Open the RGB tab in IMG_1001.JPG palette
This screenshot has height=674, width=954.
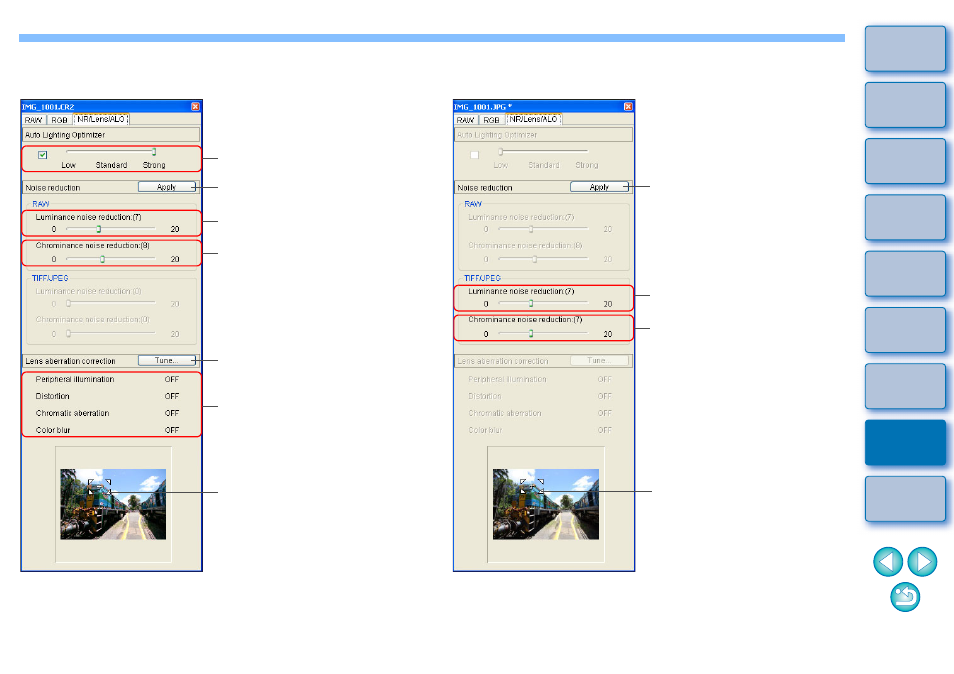click(492, 120)
